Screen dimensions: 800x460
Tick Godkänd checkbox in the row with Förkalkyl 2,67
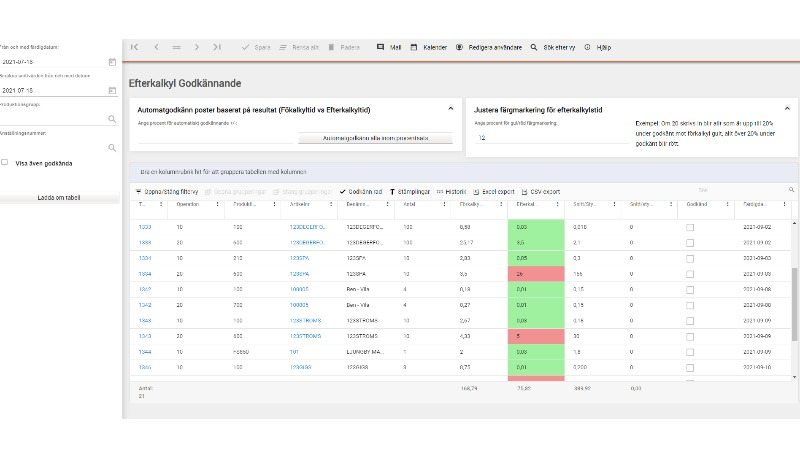[690, 321]
